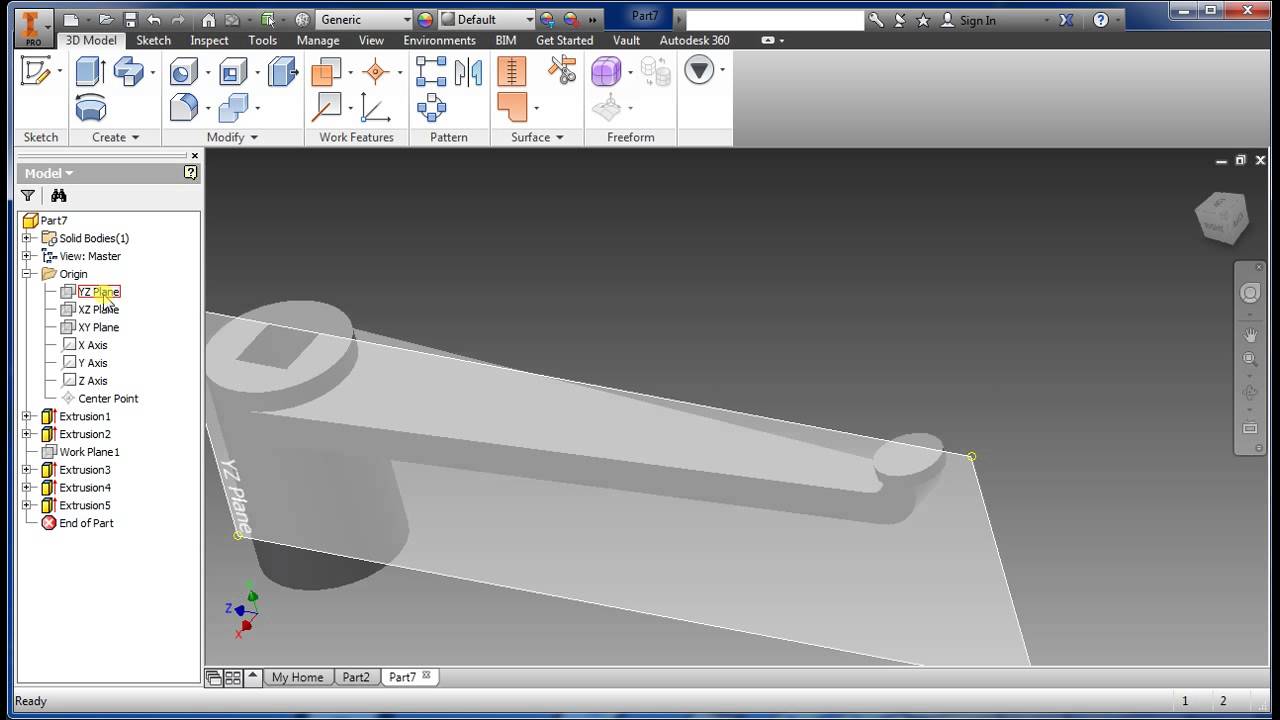Choose the Fillet tool
Screen dimensions: 1280x720
[x=183, y=107]
